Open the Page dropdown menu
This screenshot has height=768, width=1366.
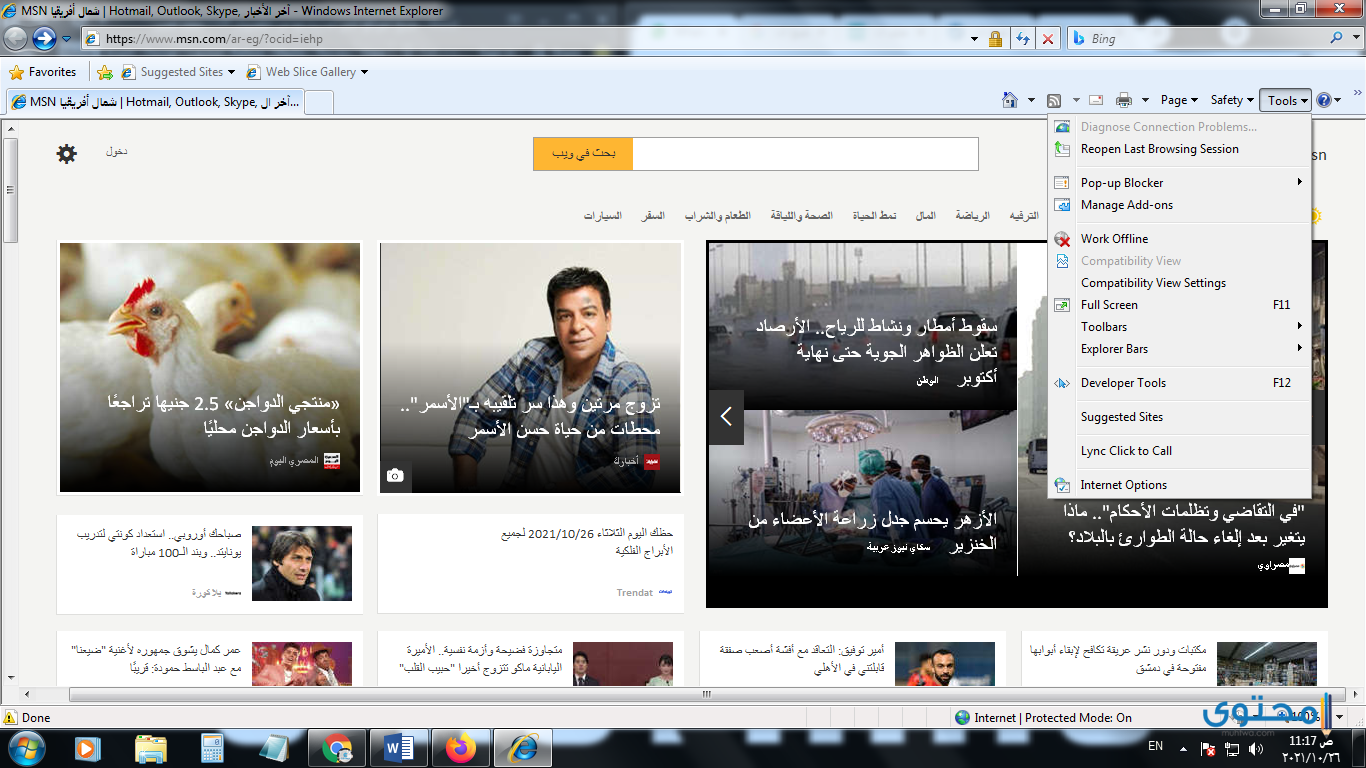1179,100
